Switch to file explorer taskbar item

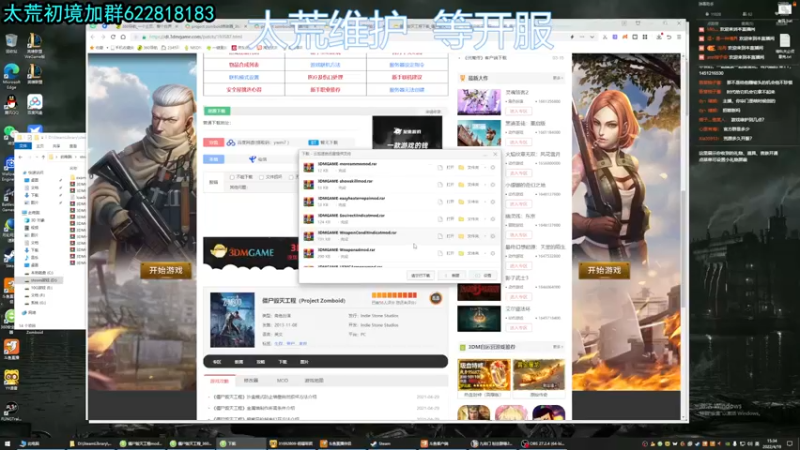tap(92, 444)
